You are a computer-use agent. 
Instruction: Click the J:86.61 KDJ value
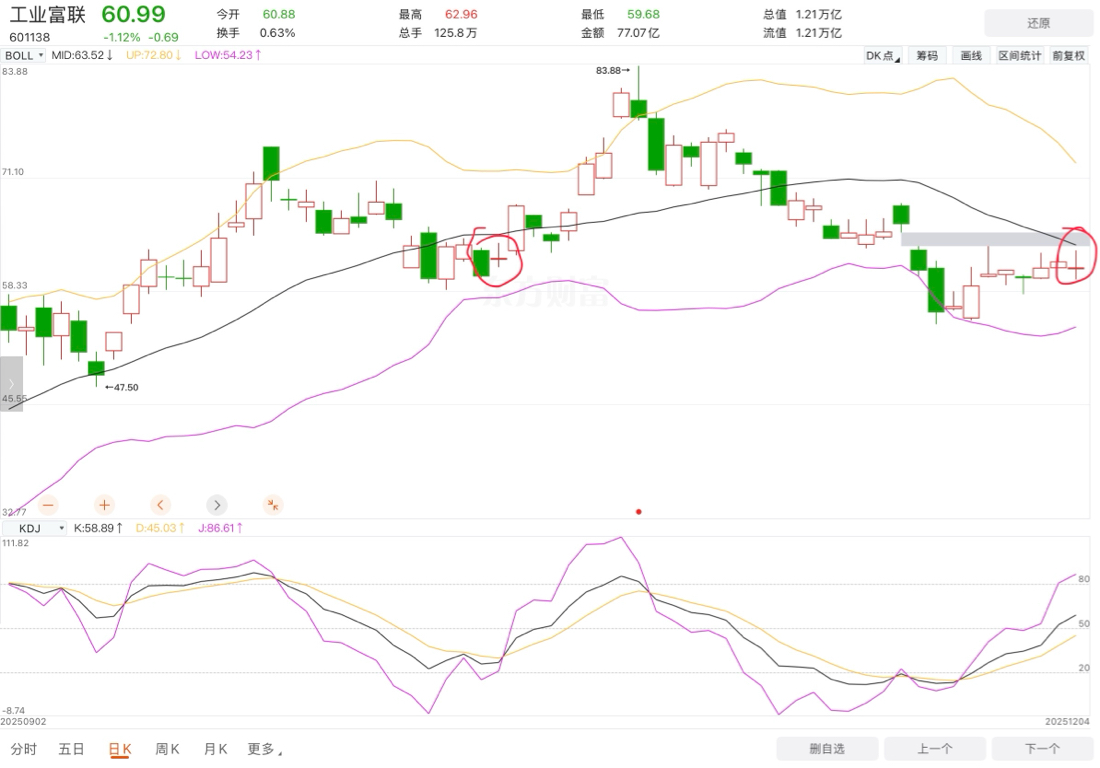(220, 527)
